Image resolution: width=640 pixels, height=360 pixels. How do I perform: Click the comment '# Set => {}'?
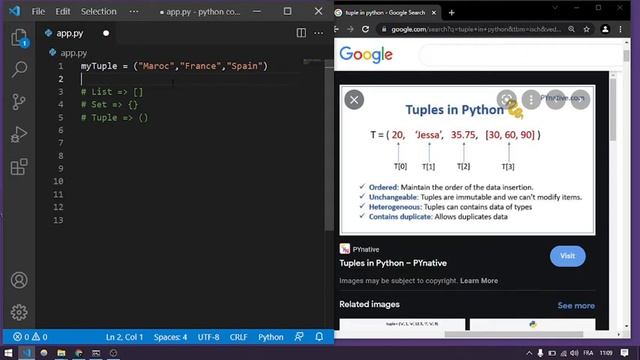coord(109,104)
